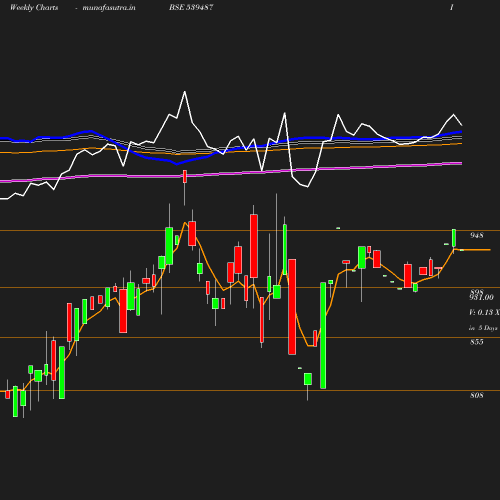Click the 'in 5 Days' label
This screenshot has height=500, width=500.
[483, 328]
